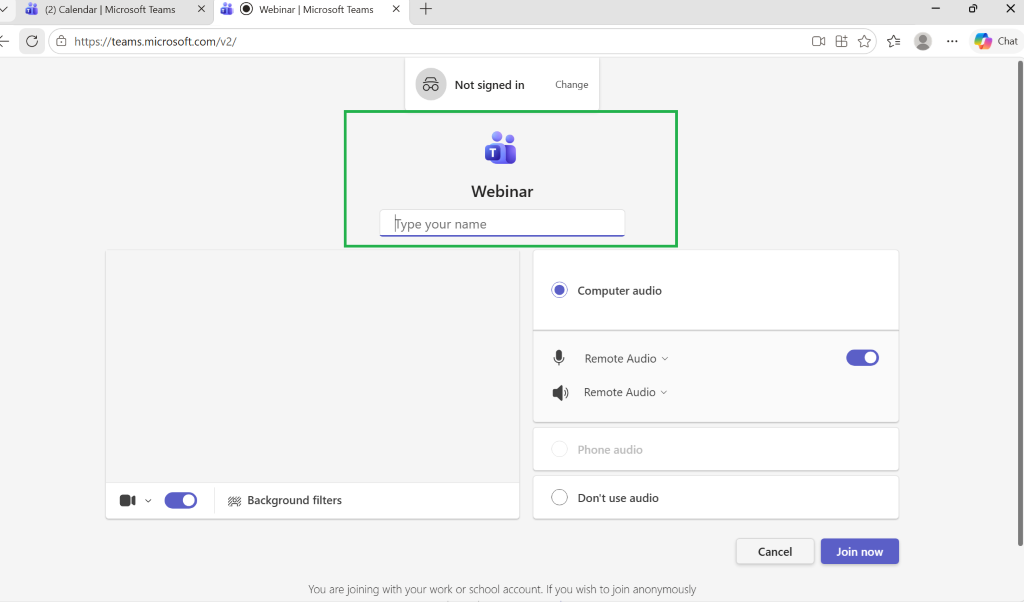This screenshot has height=602, width=1024.
Task: Click the Change account link
Action: point(571,85)
